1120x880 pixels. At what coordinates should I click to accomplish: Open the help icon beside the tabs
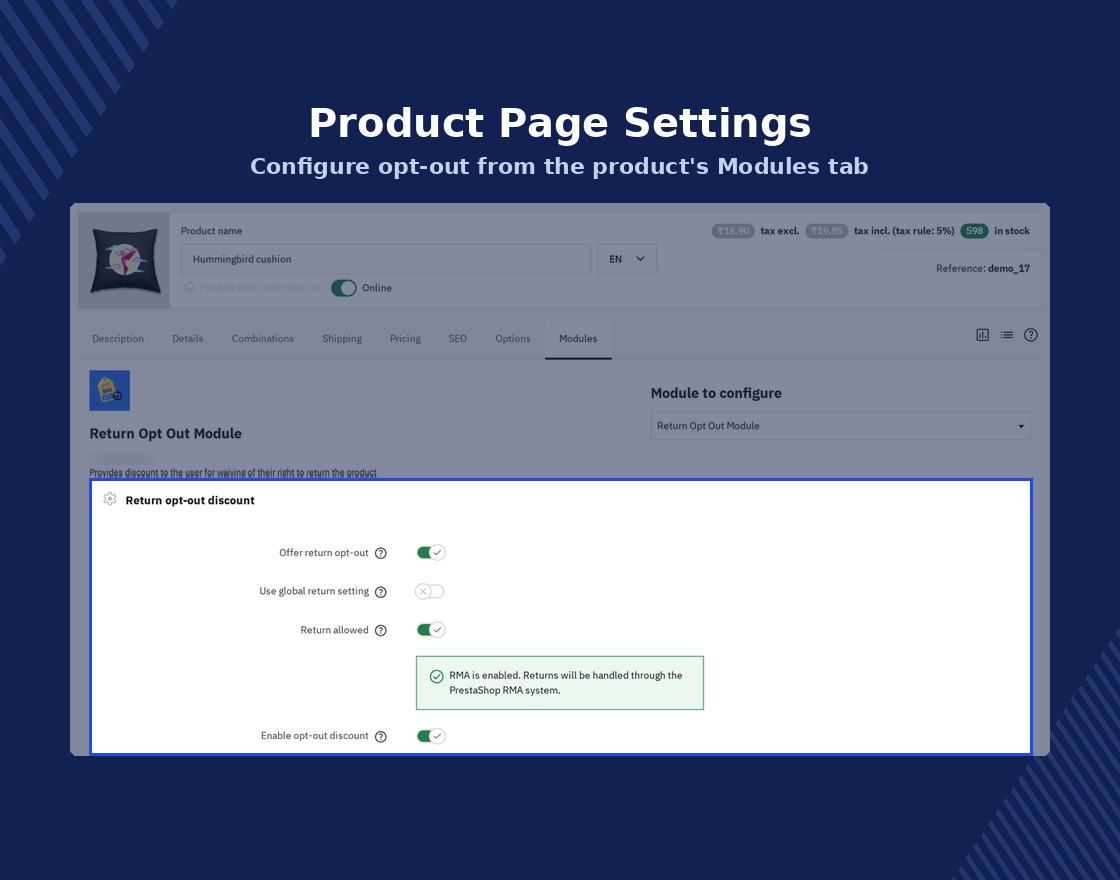1031,335
